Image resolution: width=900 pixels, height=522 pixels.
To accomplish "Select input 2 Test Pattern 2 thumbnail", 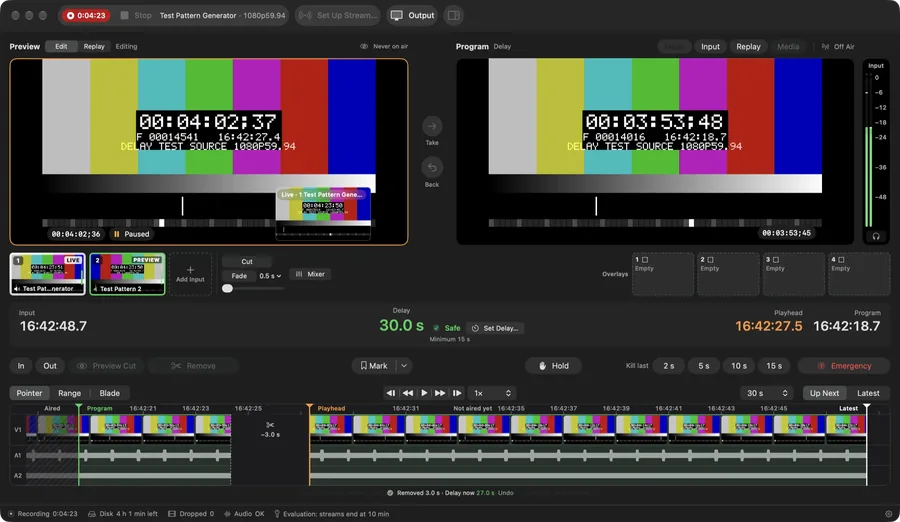I will (127, 274).
